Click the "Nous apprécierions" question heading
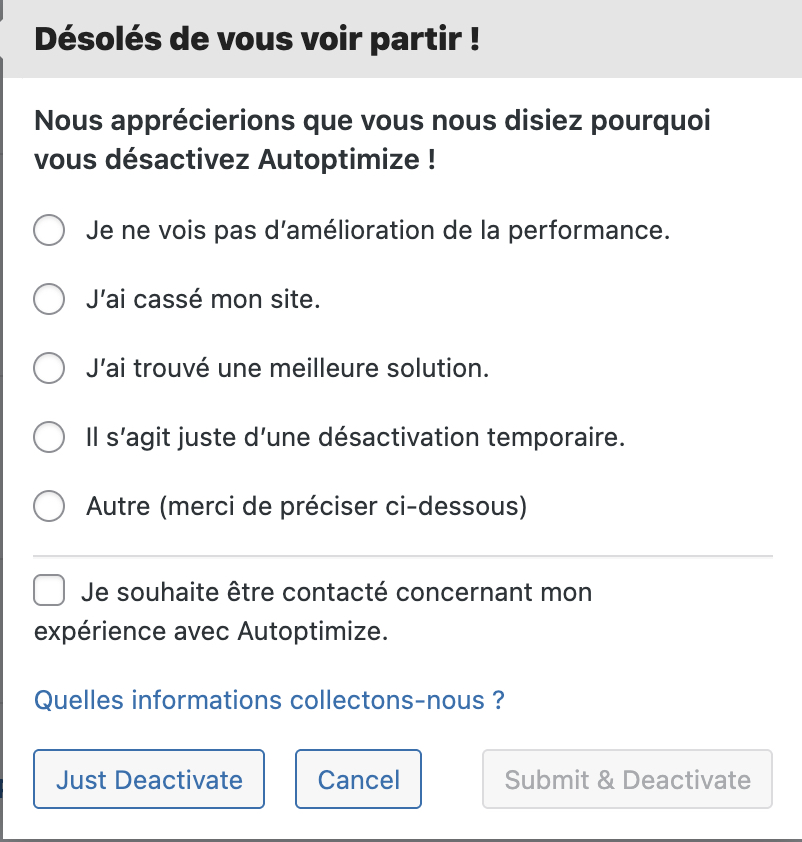 (373, 140)
